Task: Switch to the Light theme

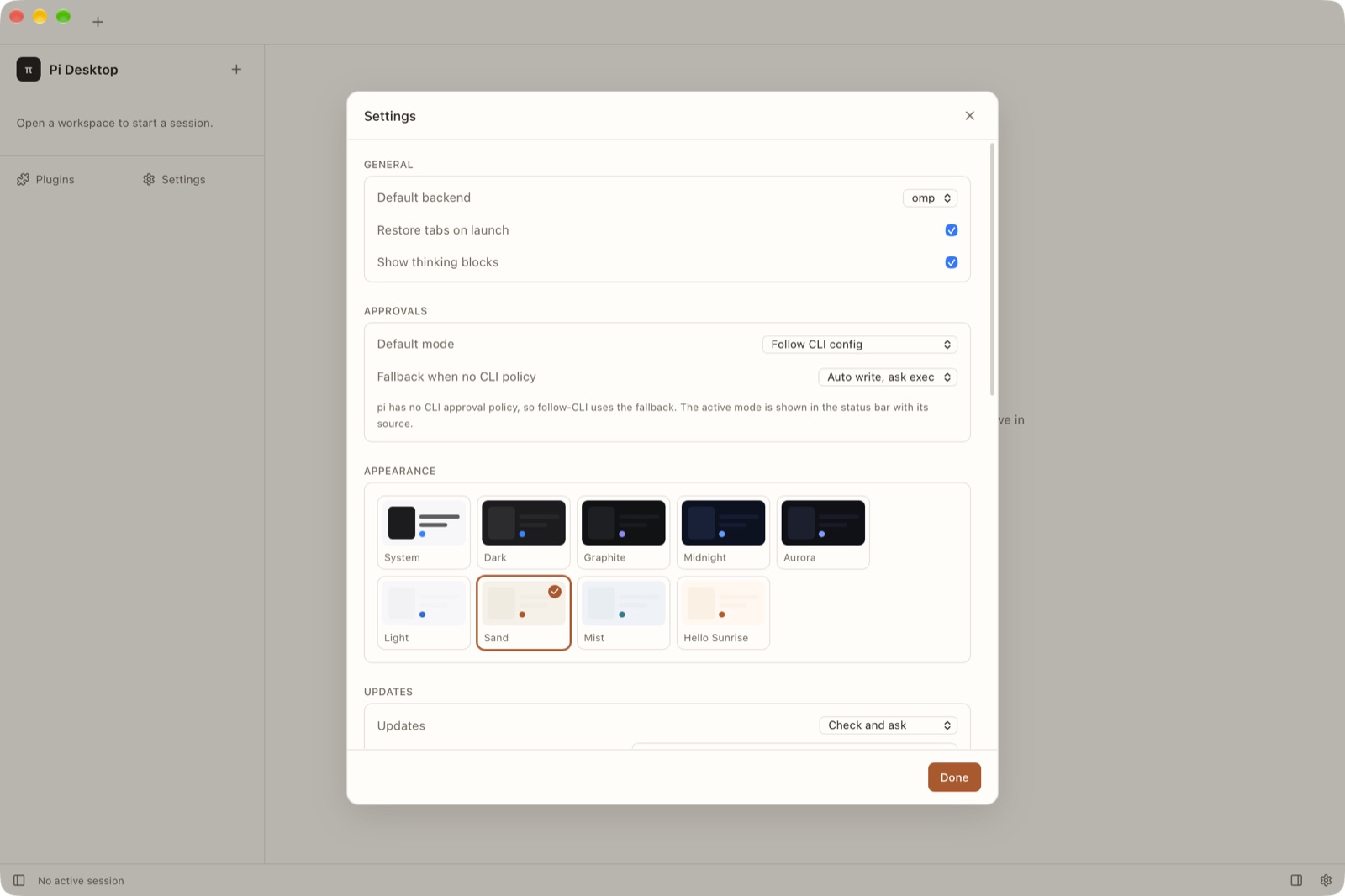Action: pyautogui.click(x=424, y=613)
